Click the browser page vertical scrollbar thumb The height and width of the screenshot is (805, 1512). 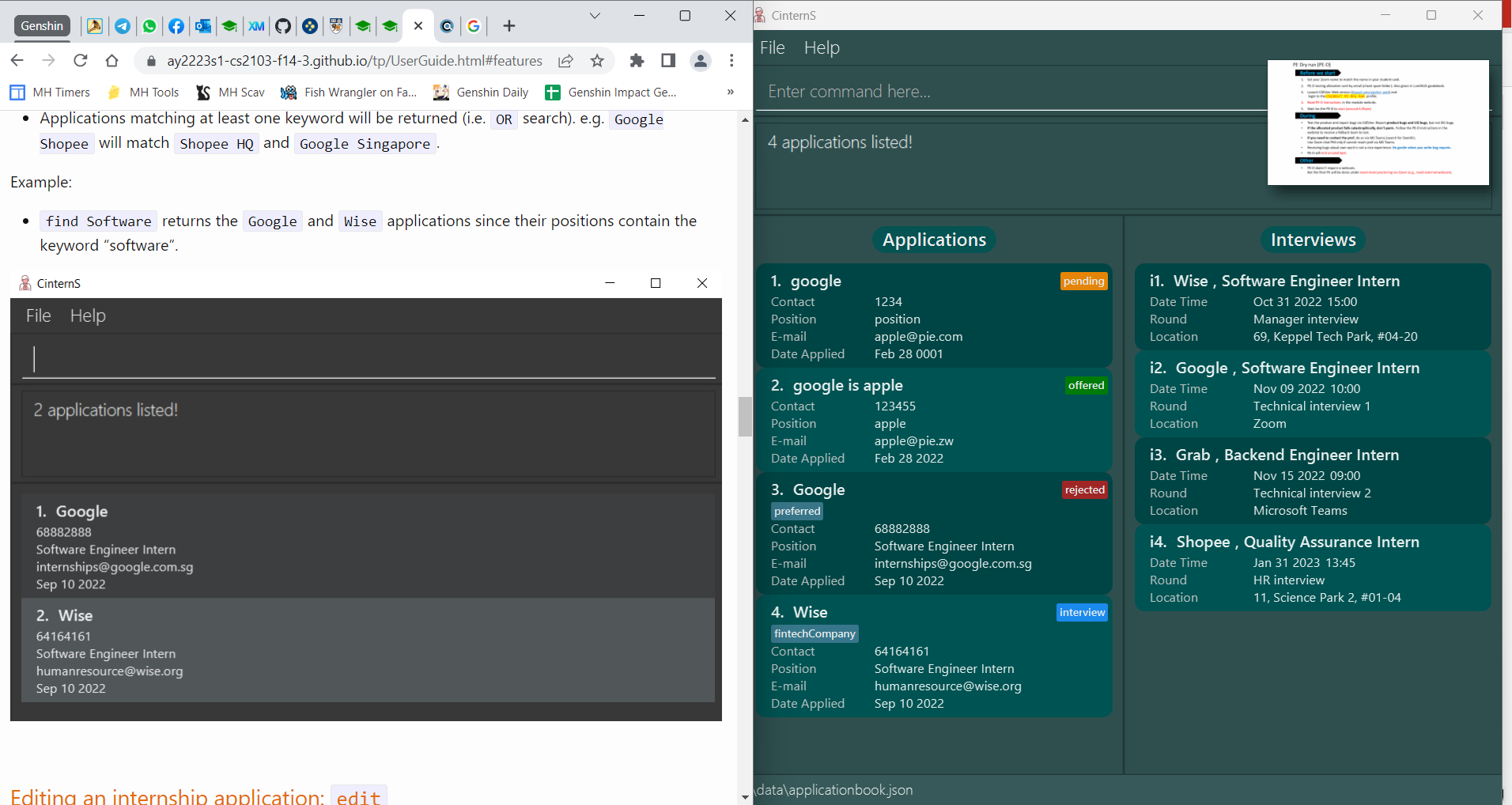click(x=745, y=417)
